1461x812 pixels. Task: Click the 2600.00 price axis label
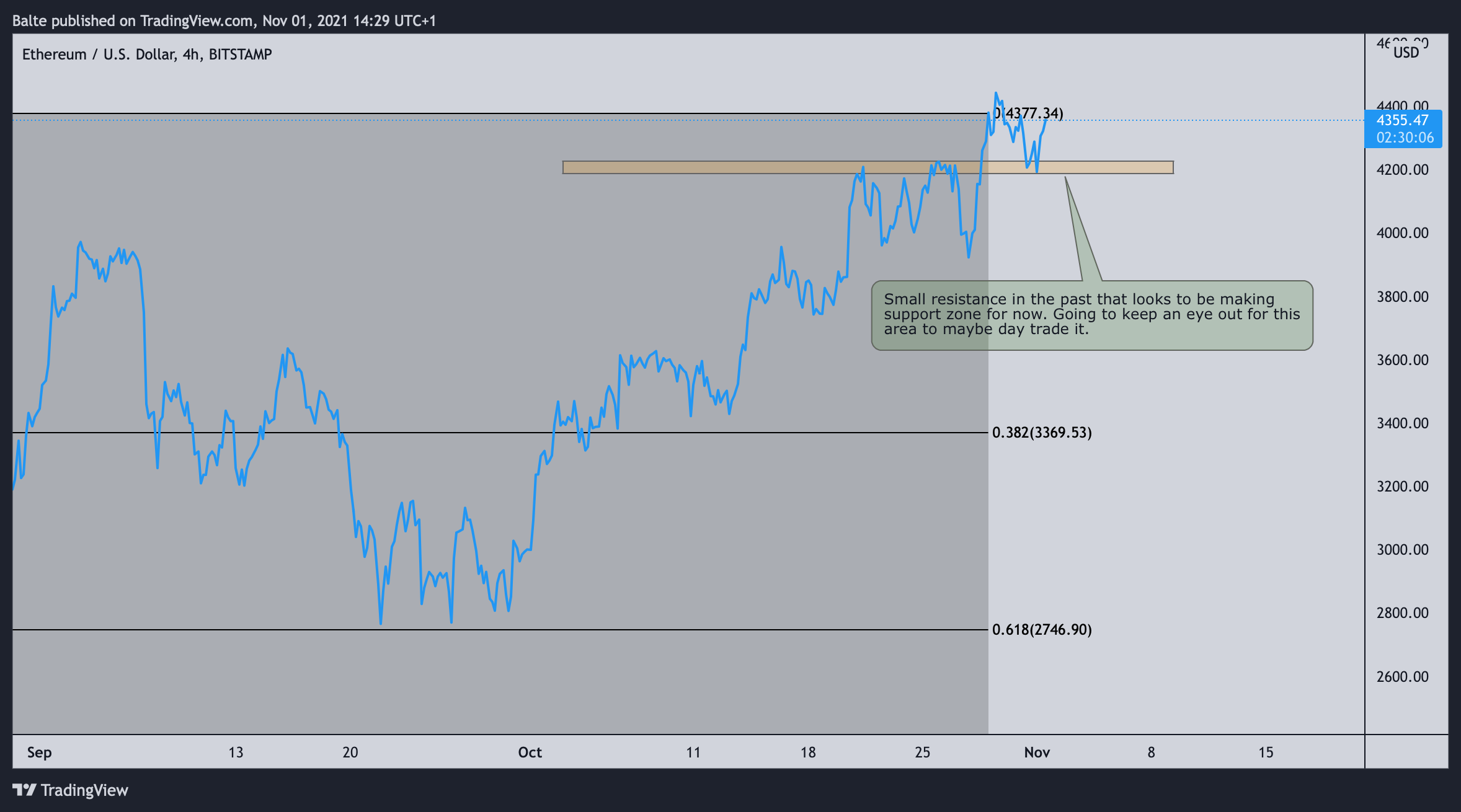pos(1402,677)
